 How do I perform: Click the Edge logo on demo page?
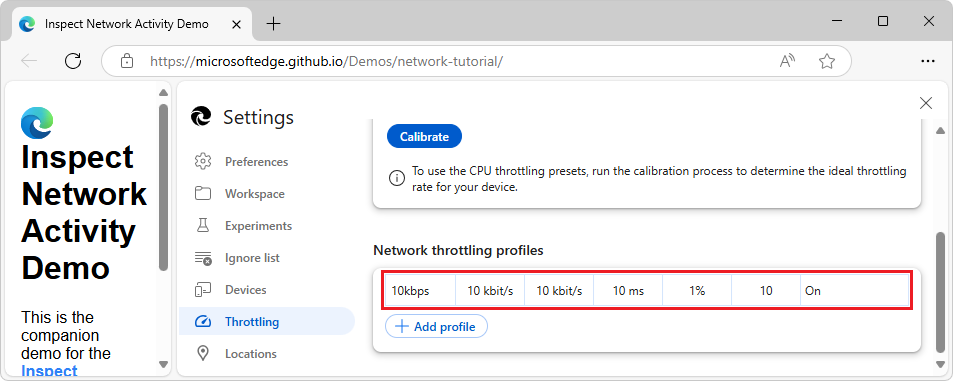click(x=37, y=122)
